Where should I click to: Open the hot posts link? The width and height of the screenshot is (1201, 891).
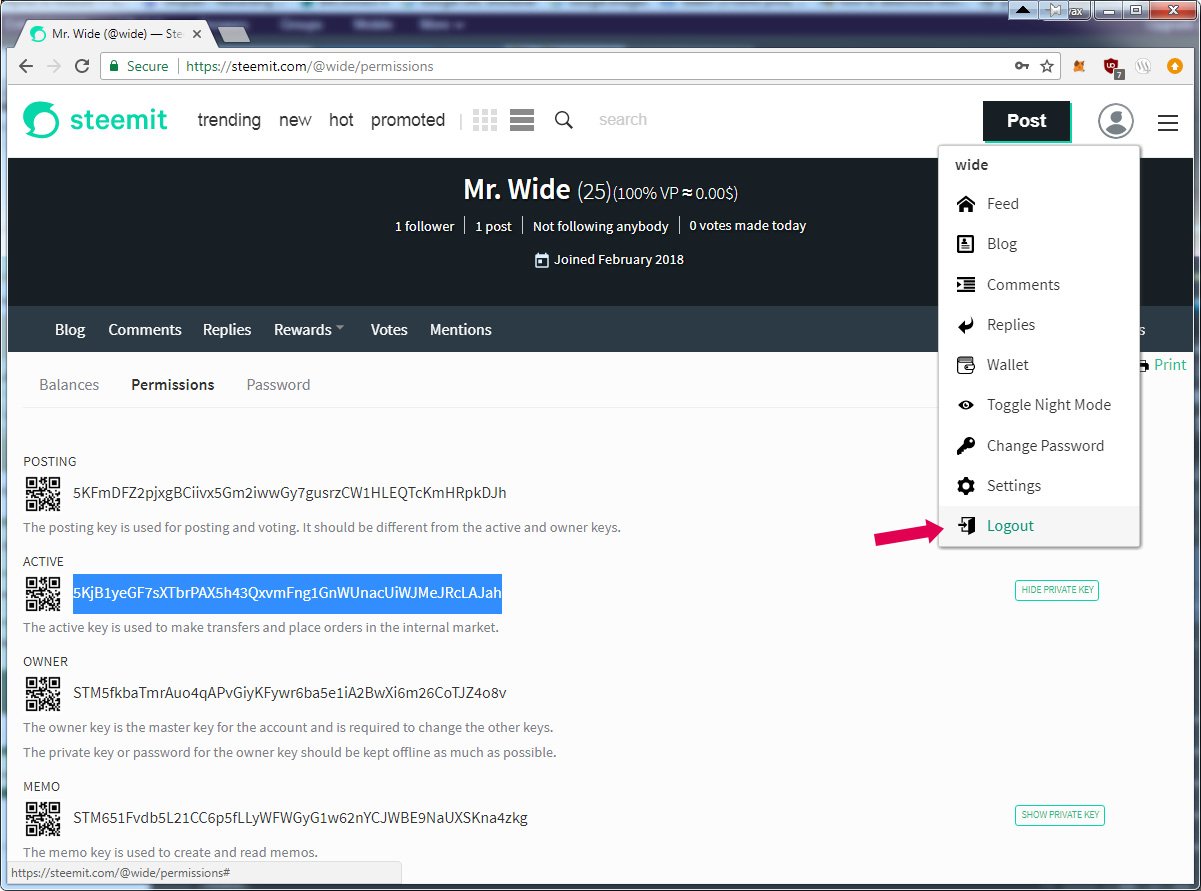tap(341, 120)
